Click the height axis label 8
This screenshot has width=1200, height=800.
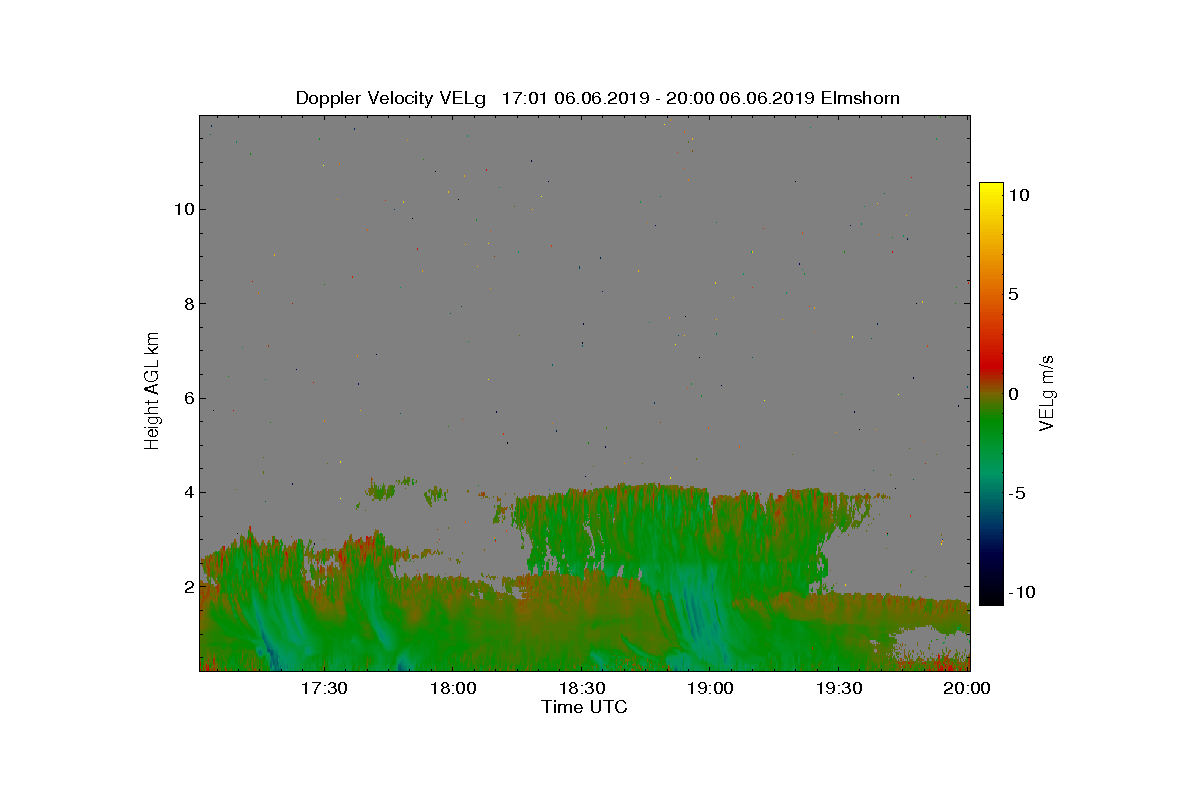(188, 303)
